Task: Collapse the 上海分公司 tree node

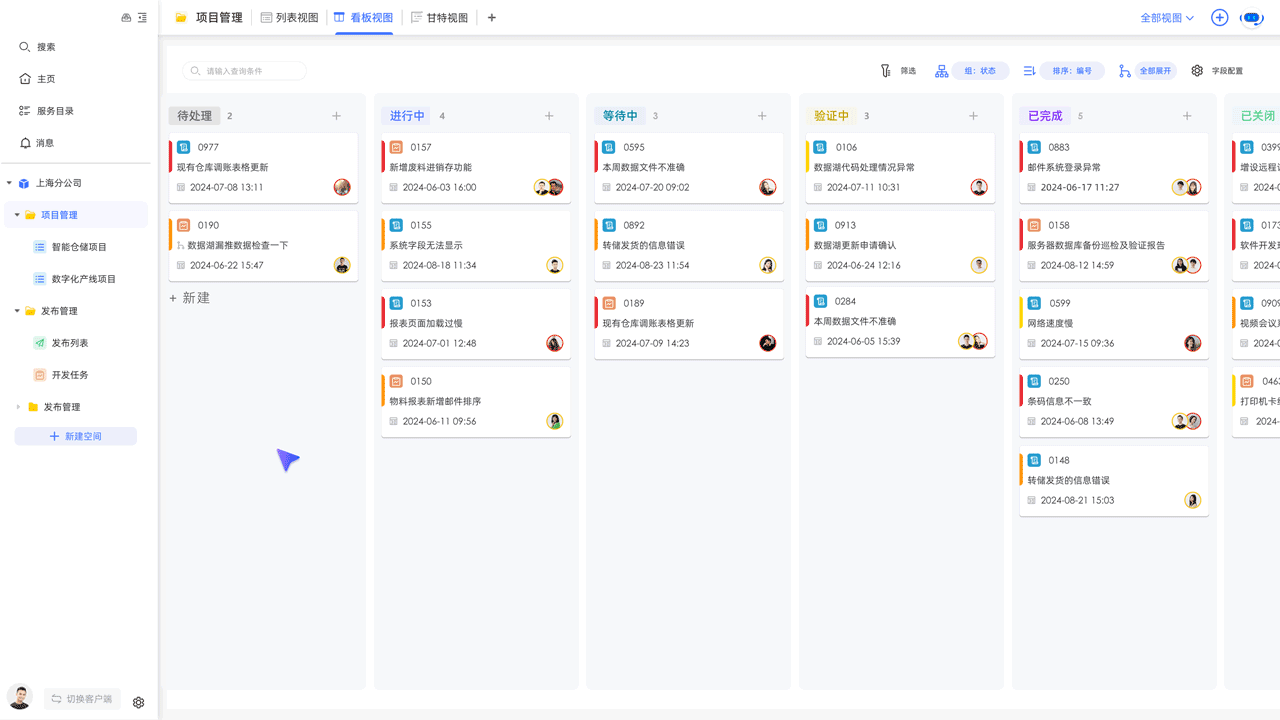Action: (9, 183)
